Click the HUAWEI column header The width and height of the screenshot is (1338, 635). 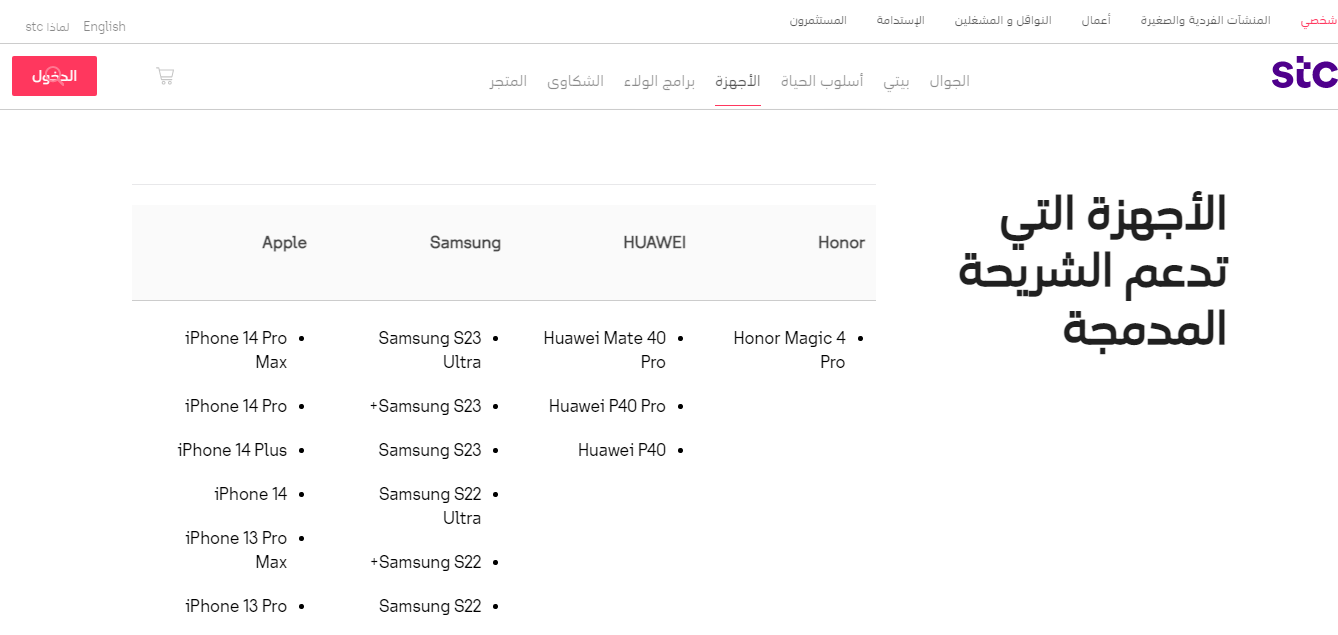pos(654,242)
